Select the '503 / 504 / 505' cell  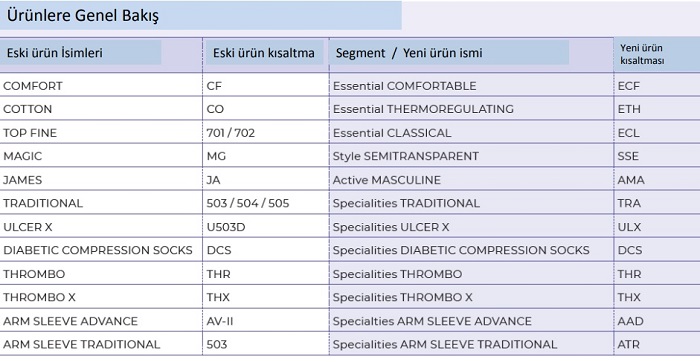point(266,203)
